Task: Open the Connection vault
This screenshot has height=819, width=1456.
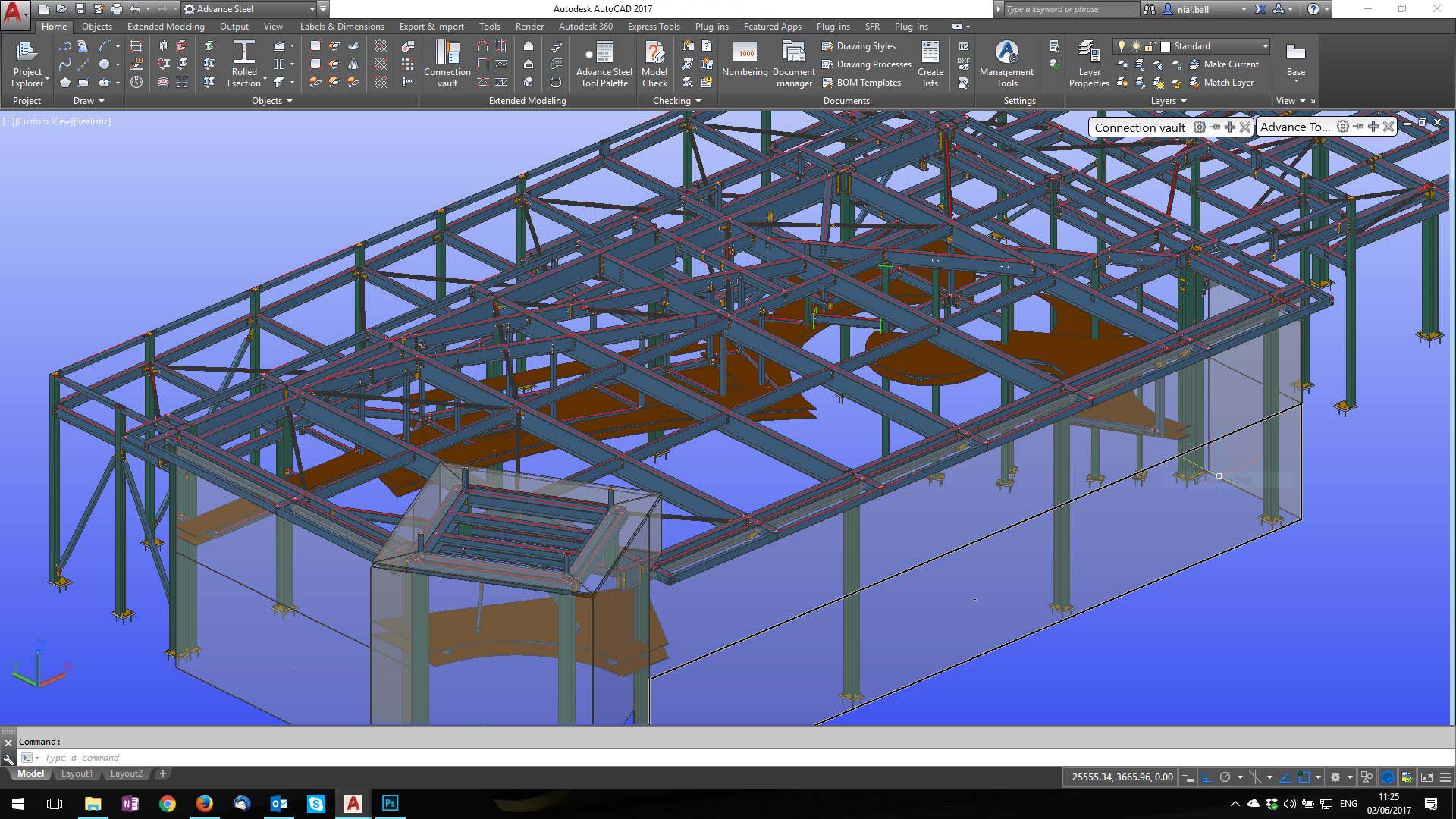Action: (447, 65)
